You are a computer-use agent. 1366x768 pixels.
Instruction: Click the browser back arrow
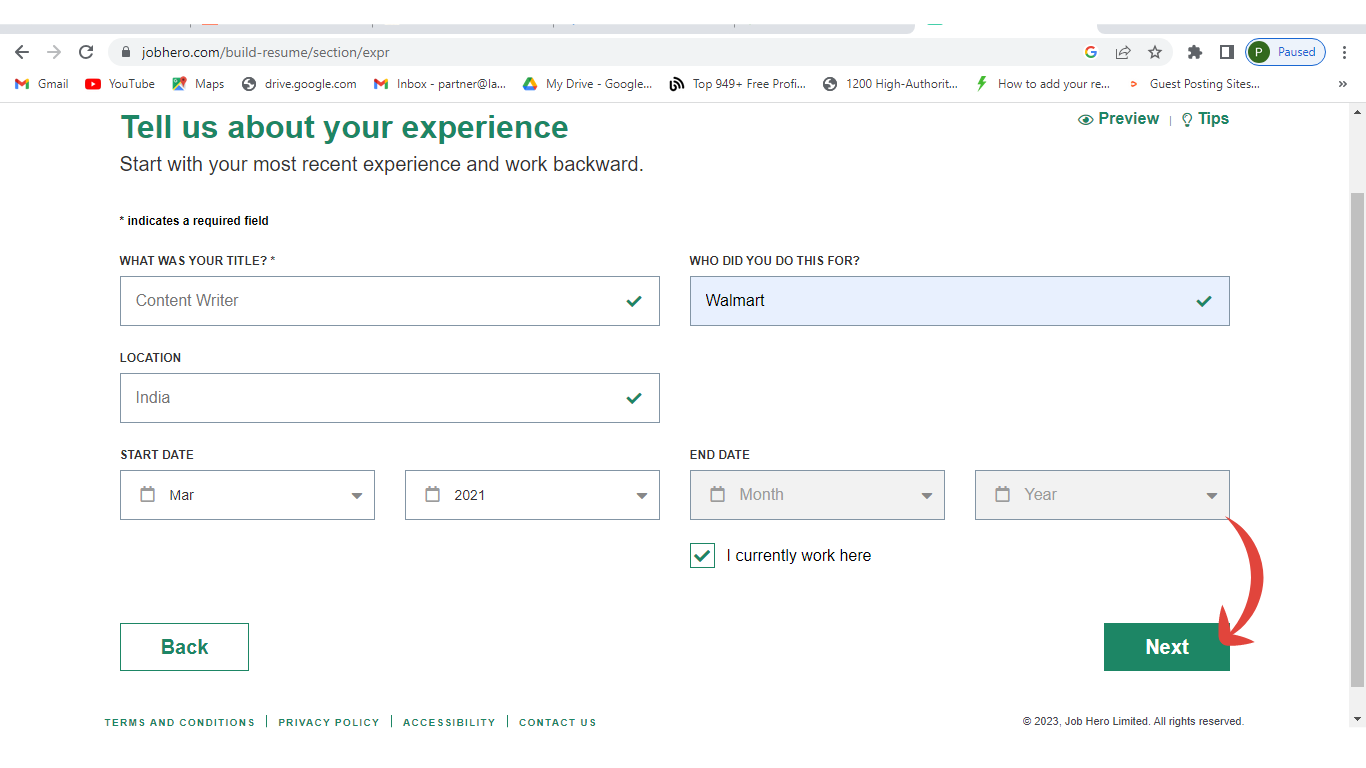coord(22,52)
